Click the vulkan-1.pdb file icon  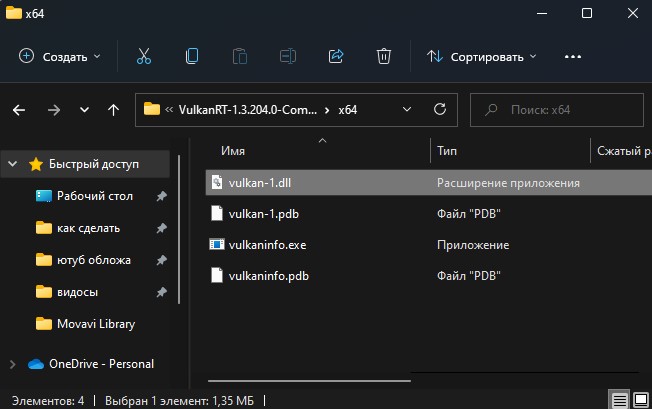click(217, 213)
